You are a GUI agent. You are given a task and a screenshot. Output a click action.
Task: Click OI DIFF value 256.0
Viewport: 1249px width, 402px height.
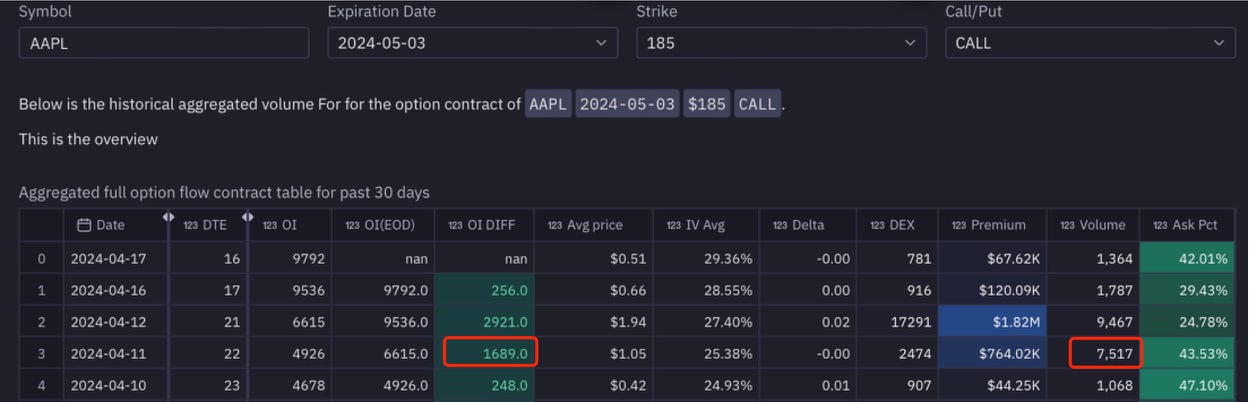point(485,291)
